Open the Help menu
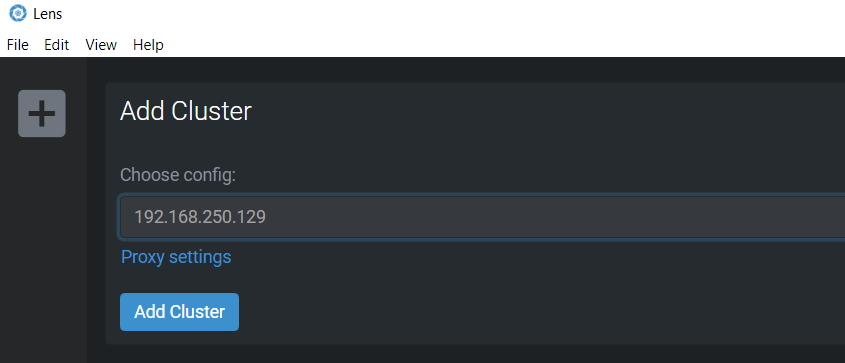Image resolution: width=845 pixels, height=363 pixels. (x=148, y=45)
